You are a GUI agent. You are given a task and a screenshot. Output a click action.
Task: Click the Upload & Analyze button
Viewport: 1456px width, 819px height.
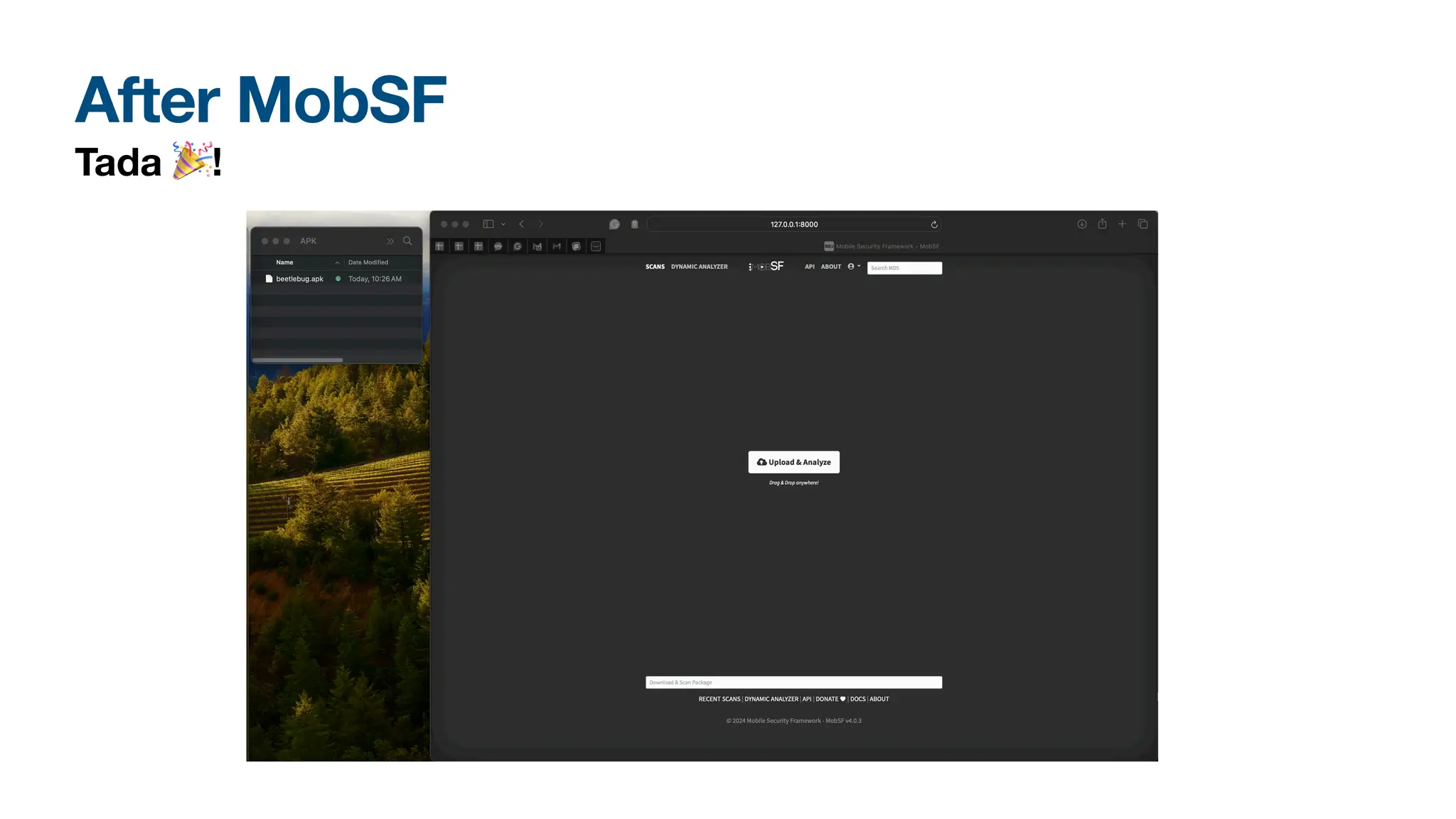pos(793,462)
